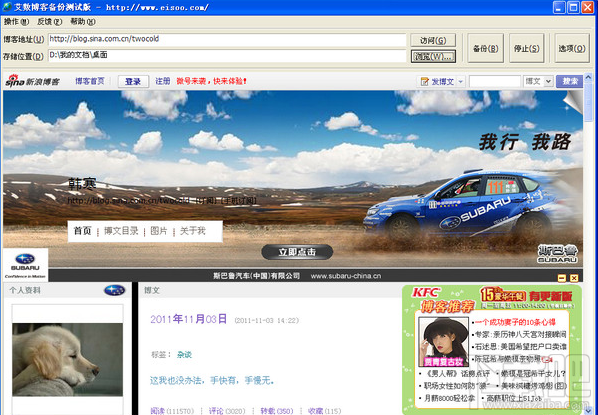Open 一个成功妻子的10条心得 article
Image resolution: width=598 pixels, height=415 pixels.
click(514, 322)
